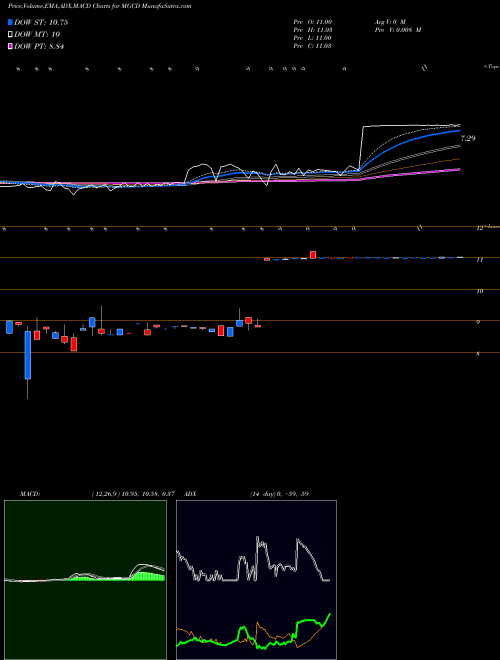The image size is (500, 660).
Task: Click the MACD '(12,26,9)' parameter values
Action: [x=106, y=494]
